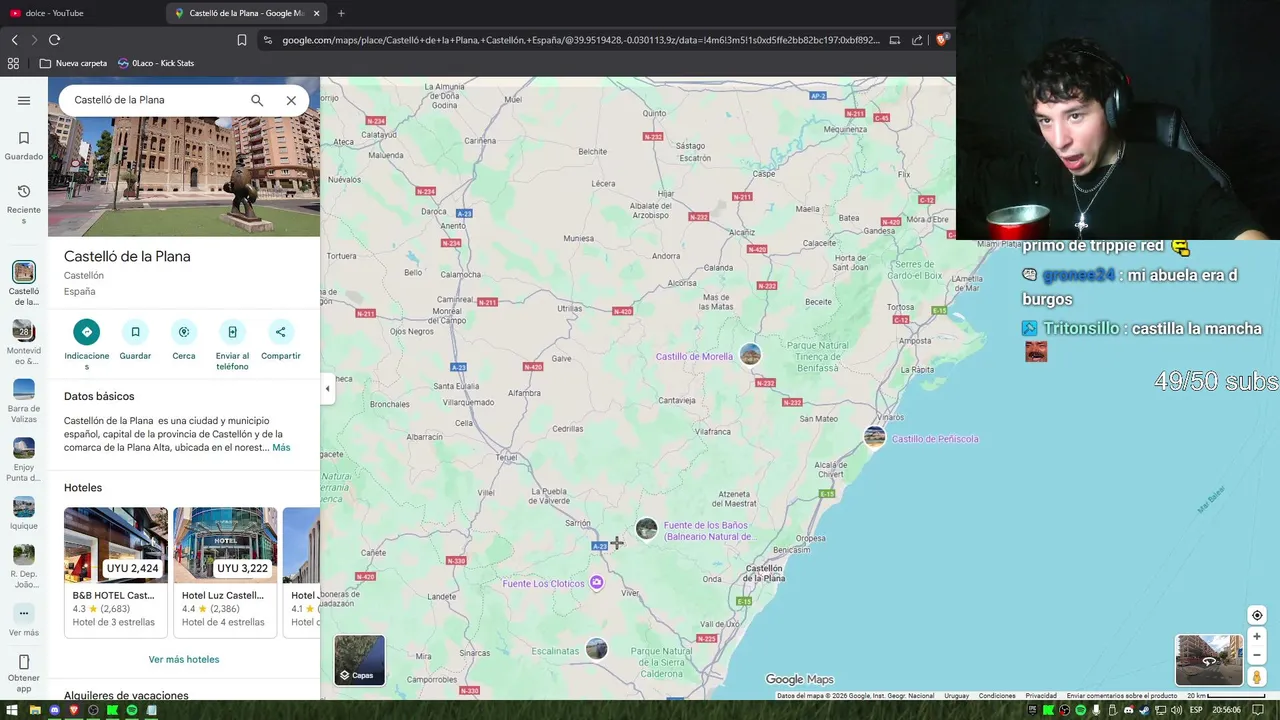Click the Castillo de Morella map marker

[750, 355]
